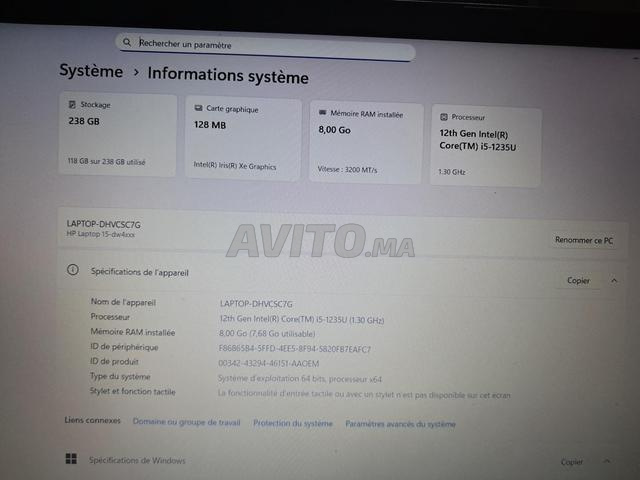The height and width of the screenshot is (480, 640).
Task: Click 'Nom de l'appareil' label
Action: 123,302
